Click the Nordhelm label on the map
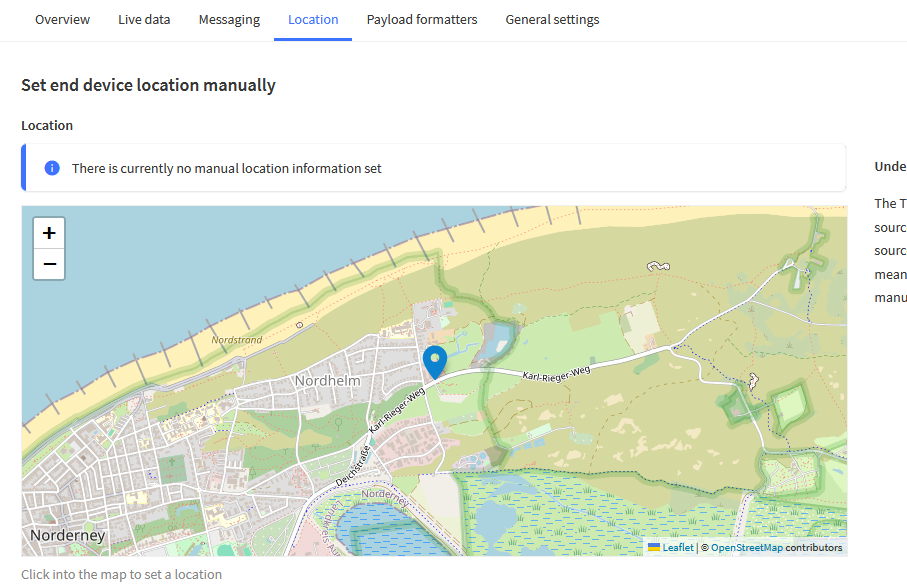 (327, 381)
